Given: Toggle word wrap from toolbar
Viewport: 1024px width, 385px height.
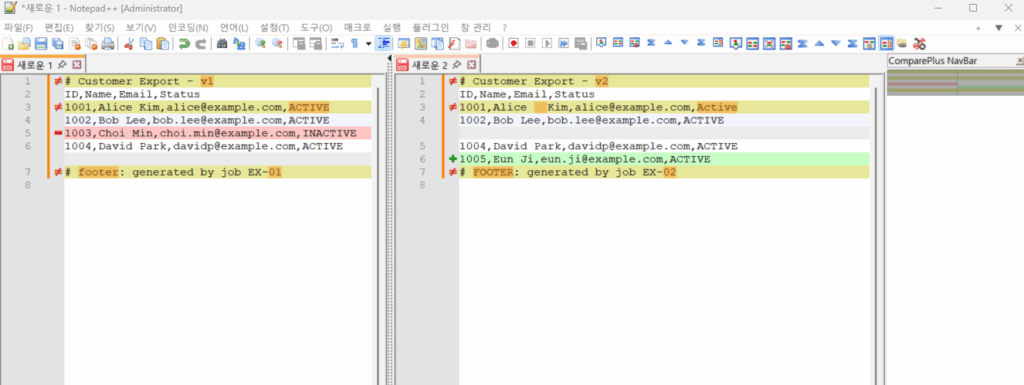Looking at the screenshot, I should [x=338, y=44].
